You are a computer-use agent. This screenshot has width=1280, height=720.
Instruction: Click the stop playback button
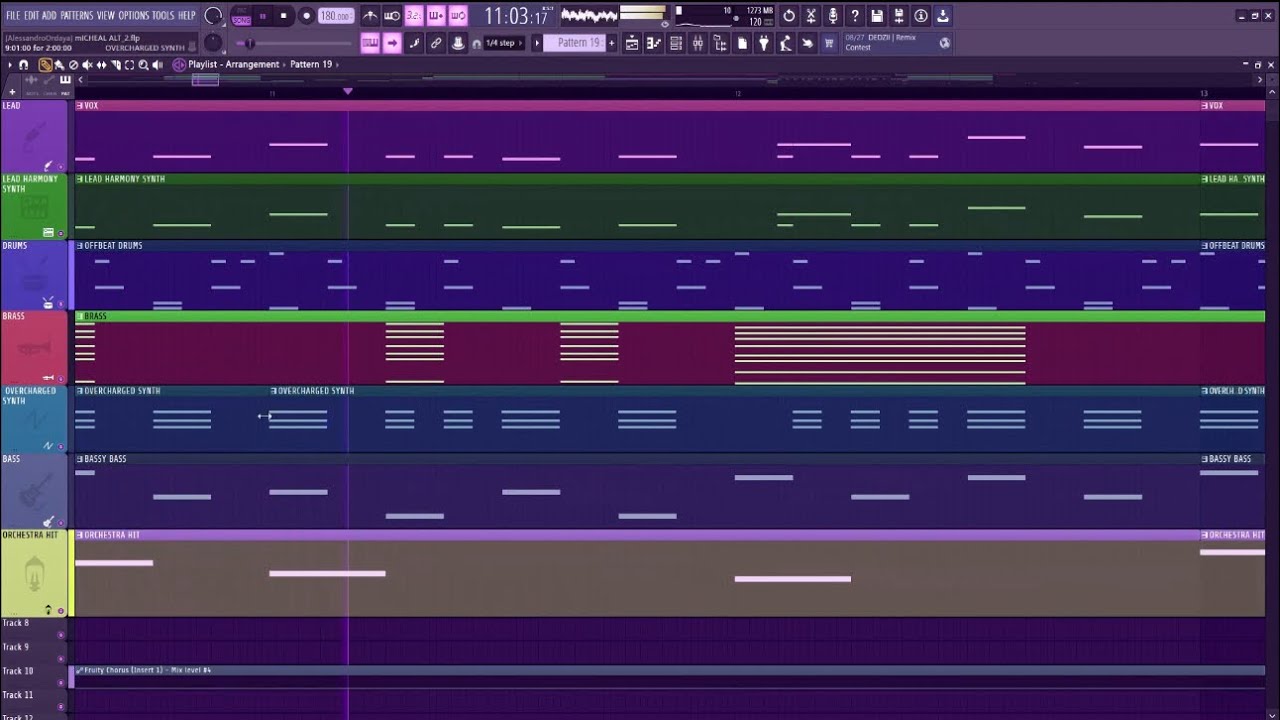(x=284, y=16)
